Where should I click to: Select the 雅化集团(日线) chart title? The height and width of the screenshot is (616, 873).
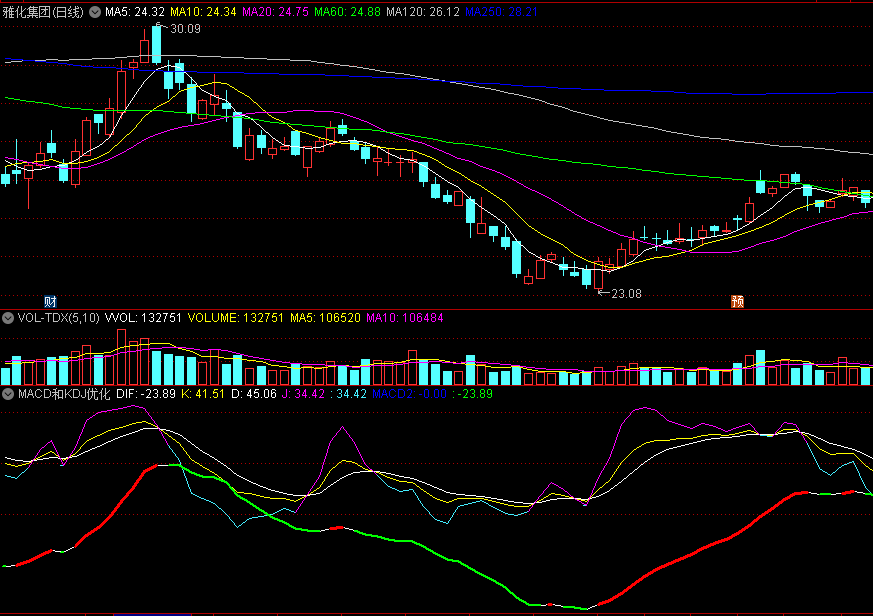[43, 12]
